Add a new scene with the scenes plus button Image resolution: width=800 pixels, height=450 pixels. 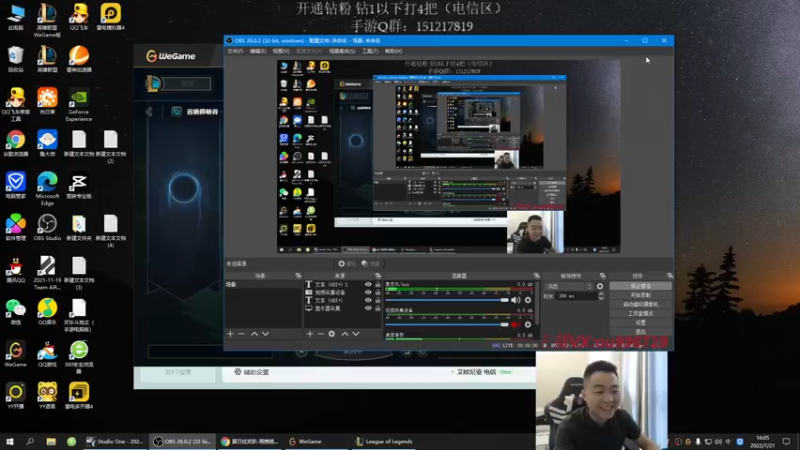click(x=230, y=334)
